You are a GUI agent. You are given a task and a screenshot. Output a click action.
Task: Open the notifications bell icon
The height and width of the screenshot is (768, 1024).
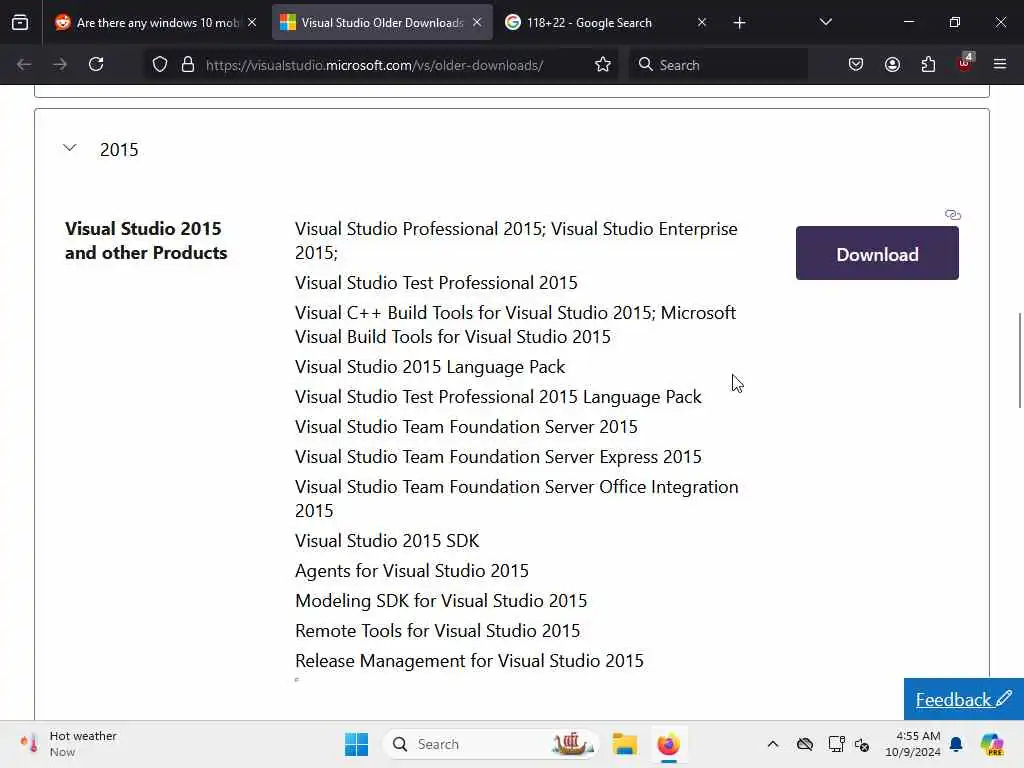click(x=956, y=744)
